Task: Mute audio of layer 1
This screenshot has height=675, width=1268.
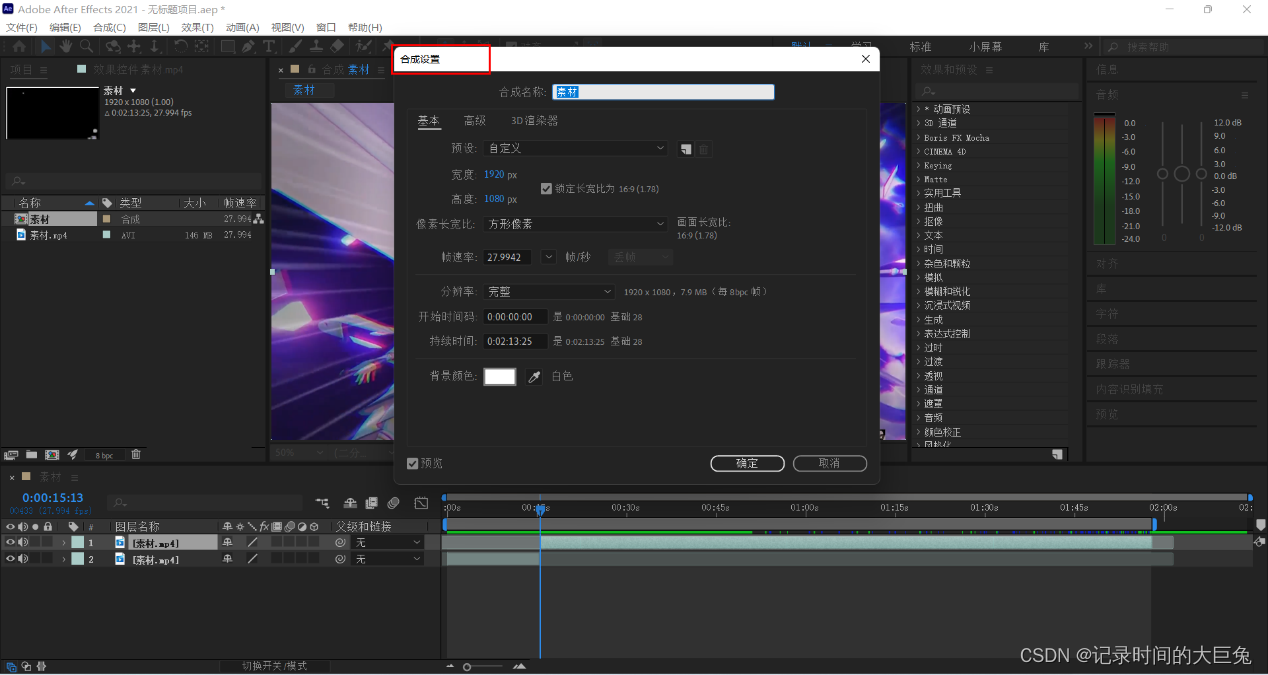Action: coord(23,542)
